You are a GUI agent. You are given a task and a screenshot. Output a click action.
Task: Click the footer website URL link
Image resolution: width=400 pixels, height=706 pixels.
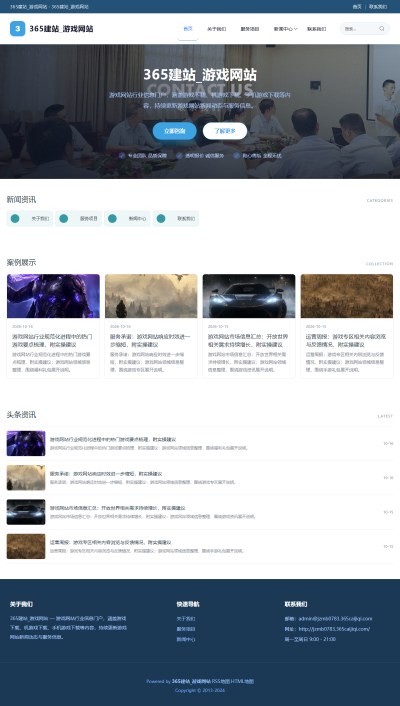click(x=334, y=629)
